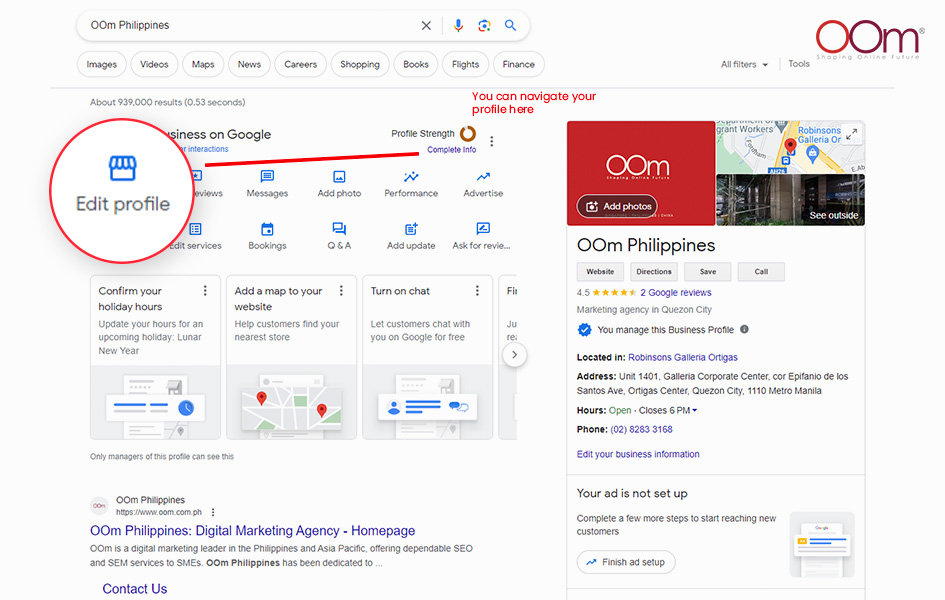Expand business hours next to Closes 6 PM
The width and height of the screenshot is (945, 600).
coord(695,411)
